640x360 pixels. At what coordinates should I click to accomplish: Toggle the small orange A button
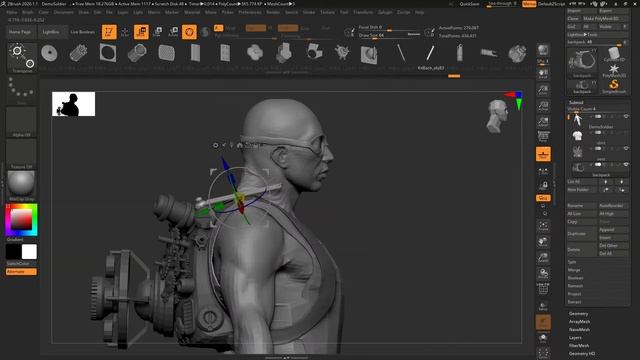(218, 28)
